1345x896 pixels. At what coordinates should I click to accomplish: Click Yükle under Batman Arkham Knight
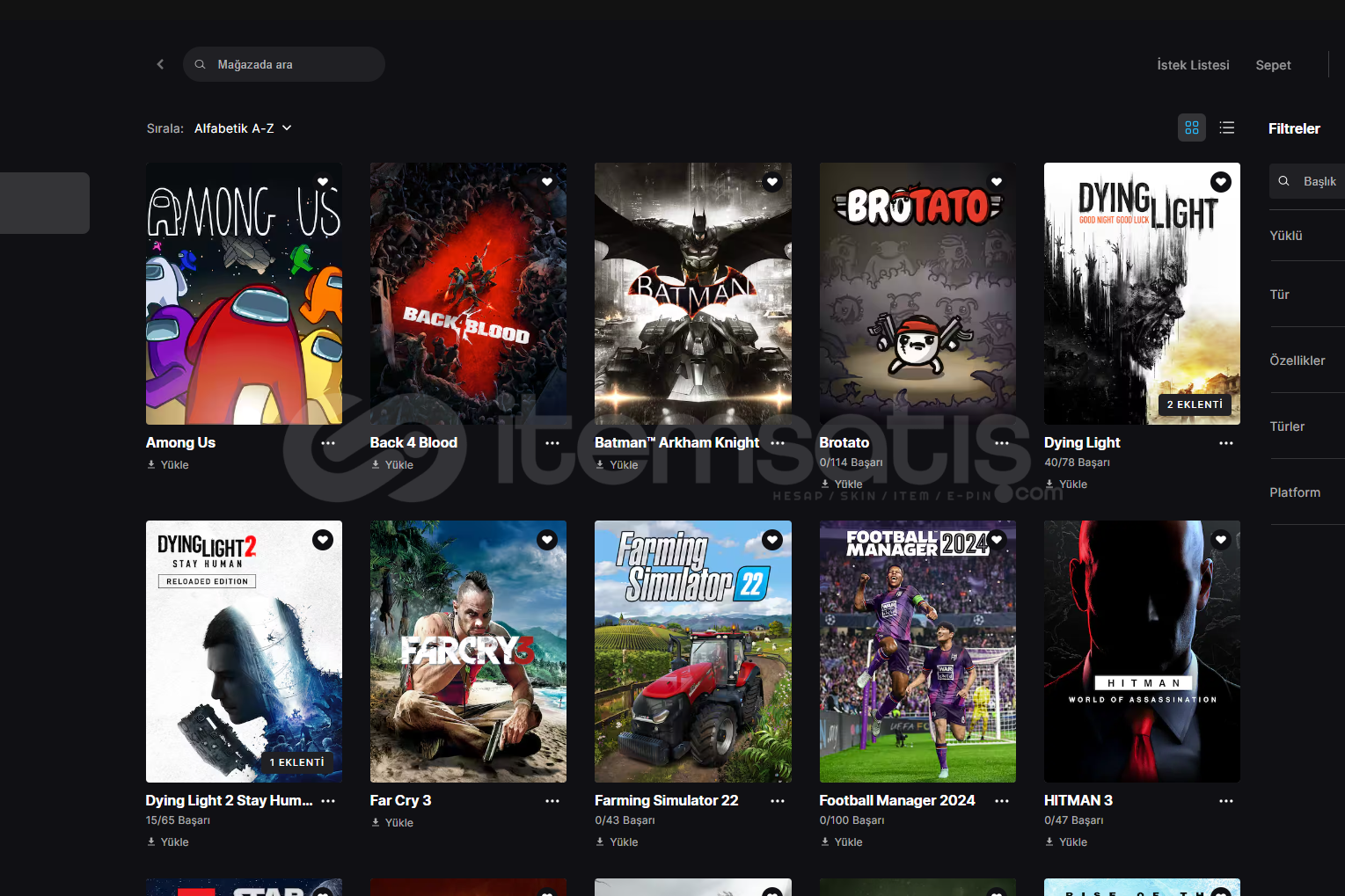pos(617,465)
